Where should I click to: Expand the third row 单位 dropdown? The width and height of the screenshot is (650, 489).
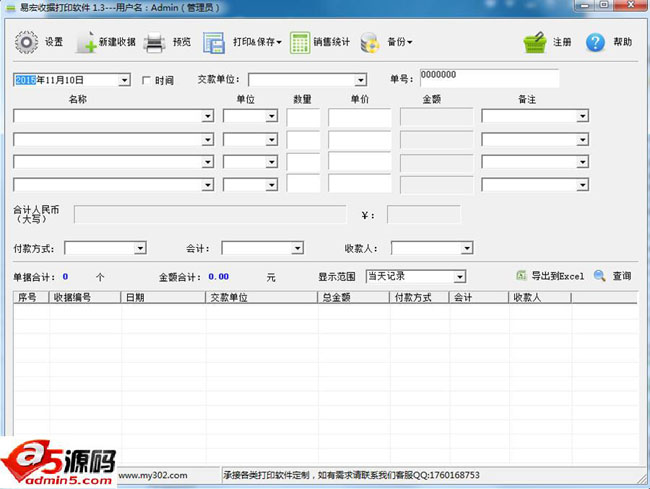(x=272, y=162)
